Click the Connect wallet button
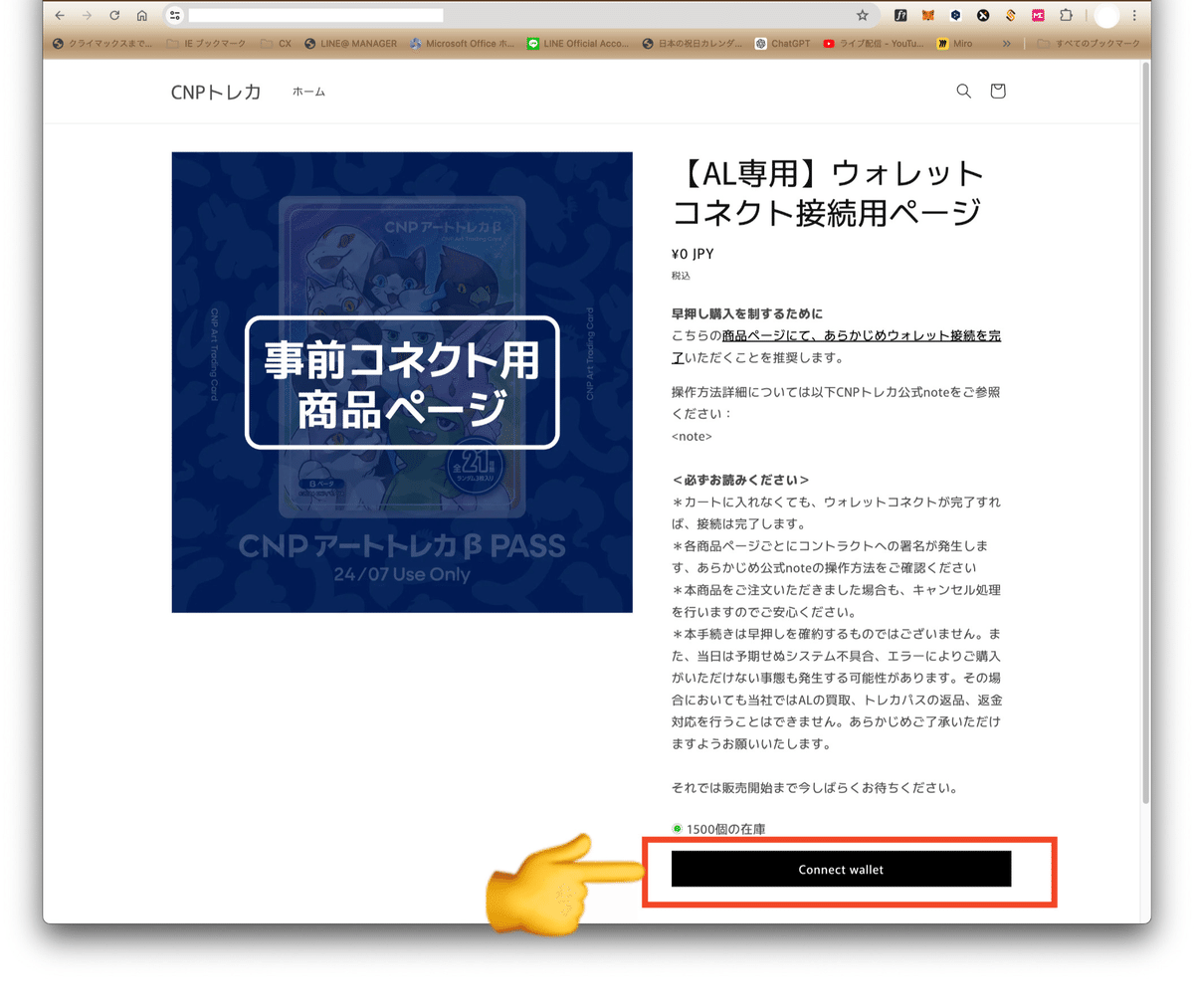1194x1008 pixels. [x=841, y=869]
